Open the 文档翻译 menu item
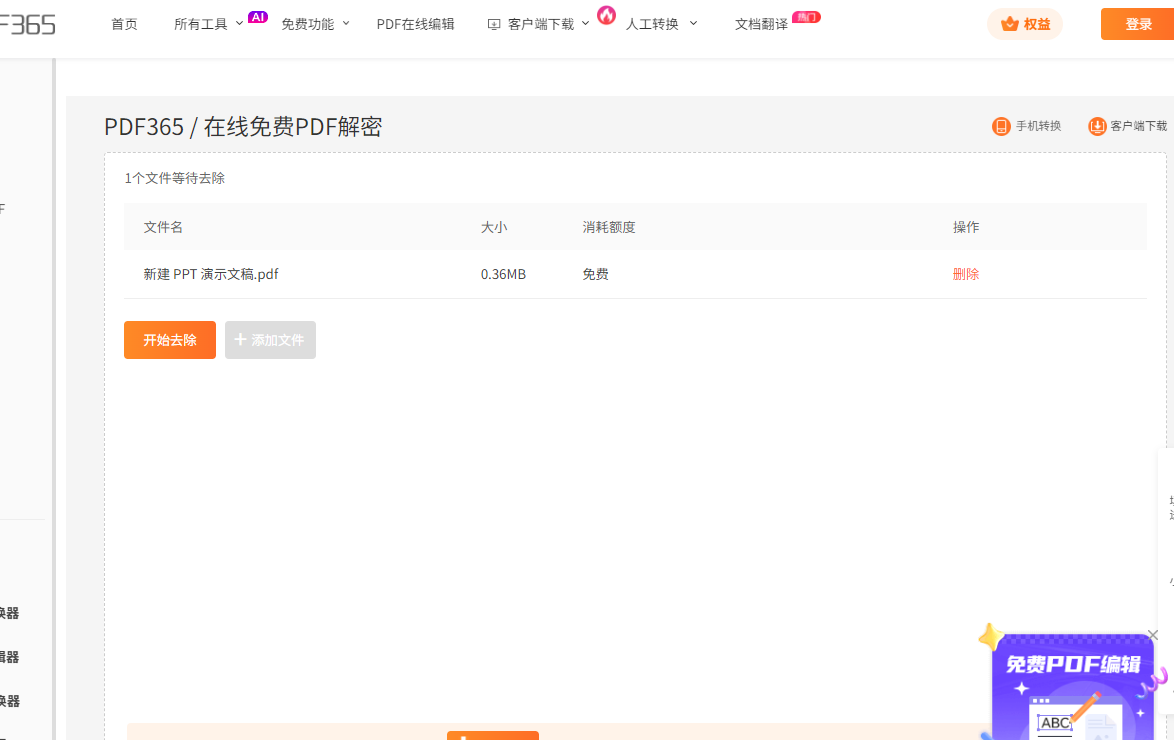Image resolution: width=1174 pixels, height=740 pixels. click(x=761, y=24)
